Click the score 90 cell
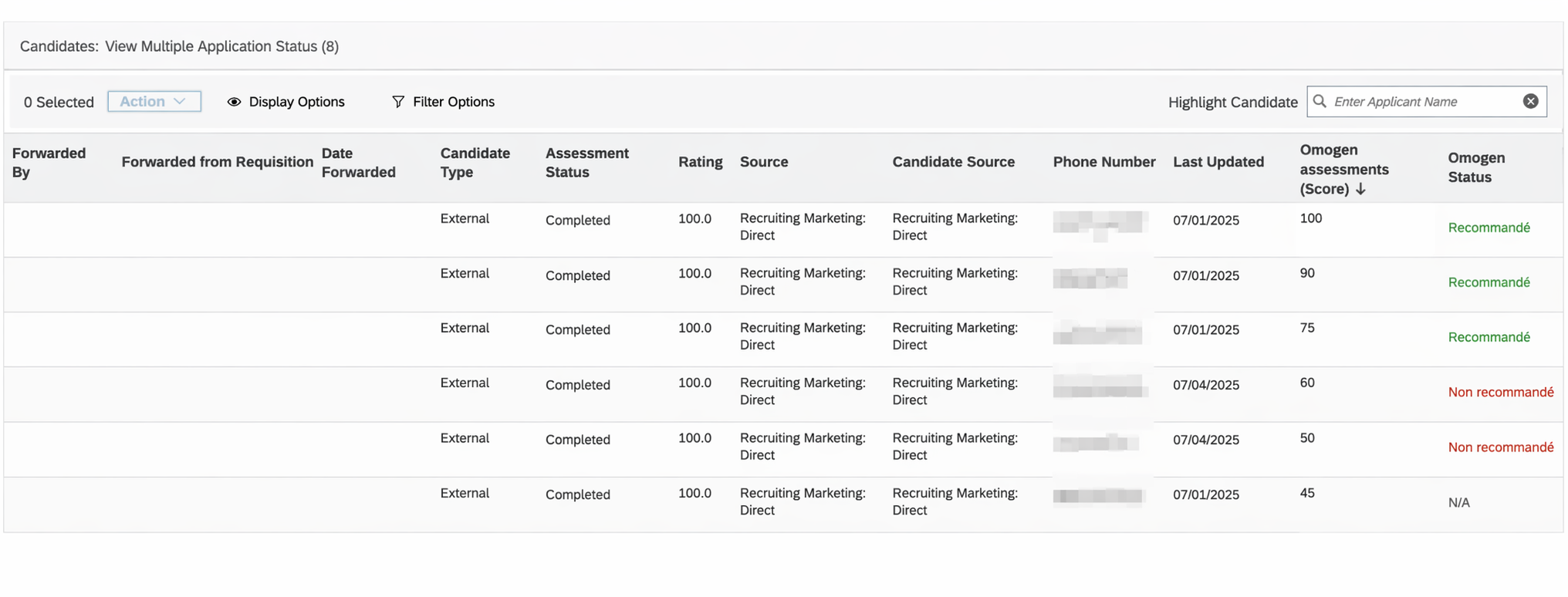 (1306, 273)
